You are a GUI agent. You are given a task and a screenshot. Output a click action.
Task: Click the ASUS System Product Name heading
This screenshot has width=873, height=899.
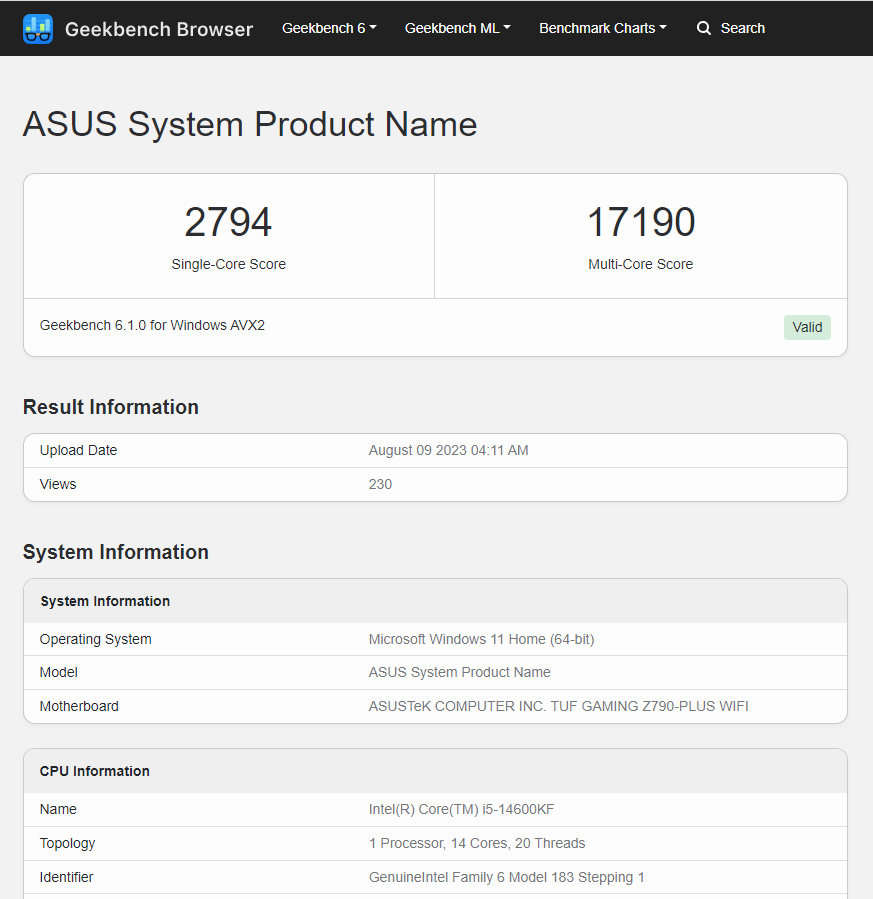tap(250, 124)
